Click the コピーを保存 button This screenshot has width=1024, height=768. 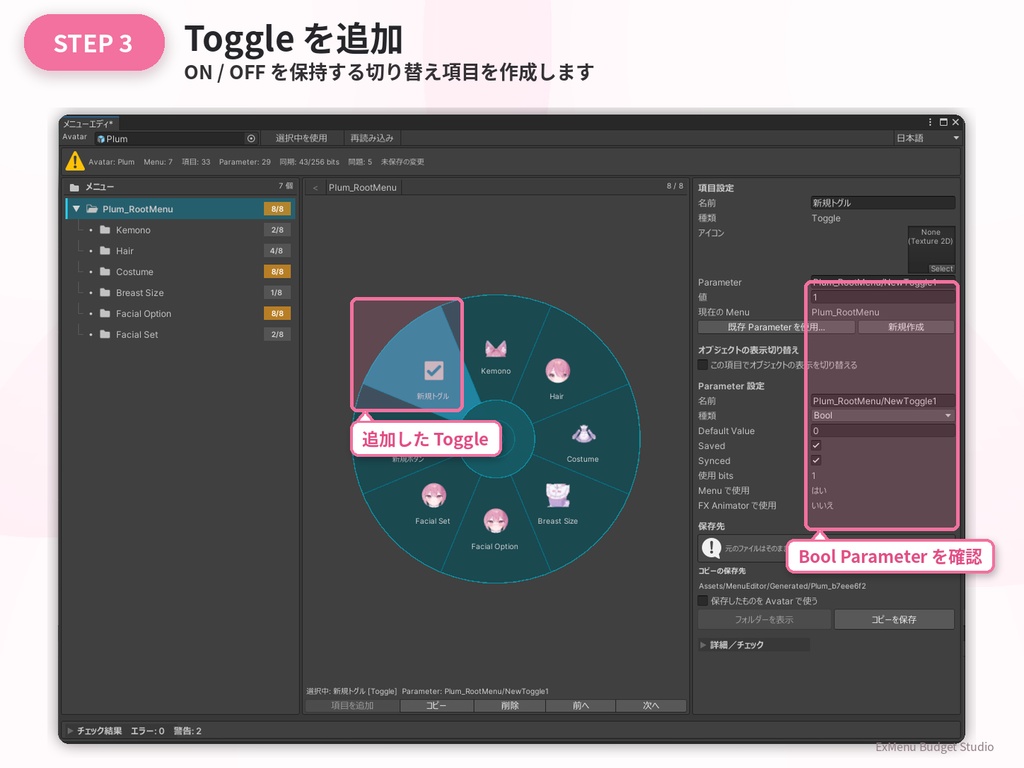894,619
